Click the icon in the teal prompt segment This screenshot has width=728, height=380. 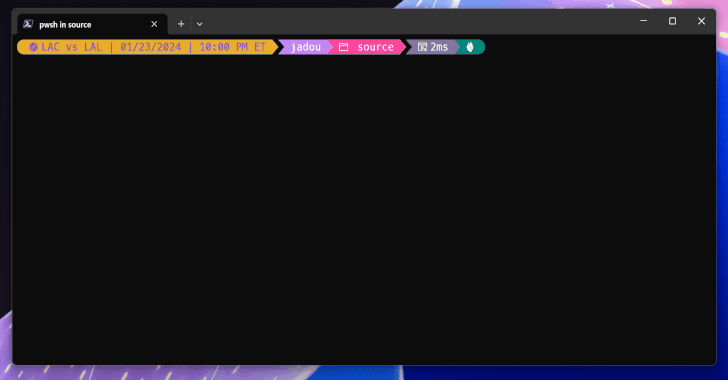[x=470, y=47]
